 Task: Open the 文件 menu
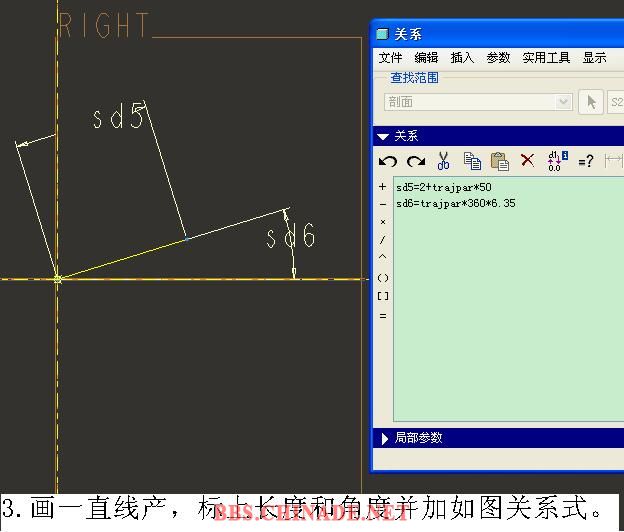point(390,58)
